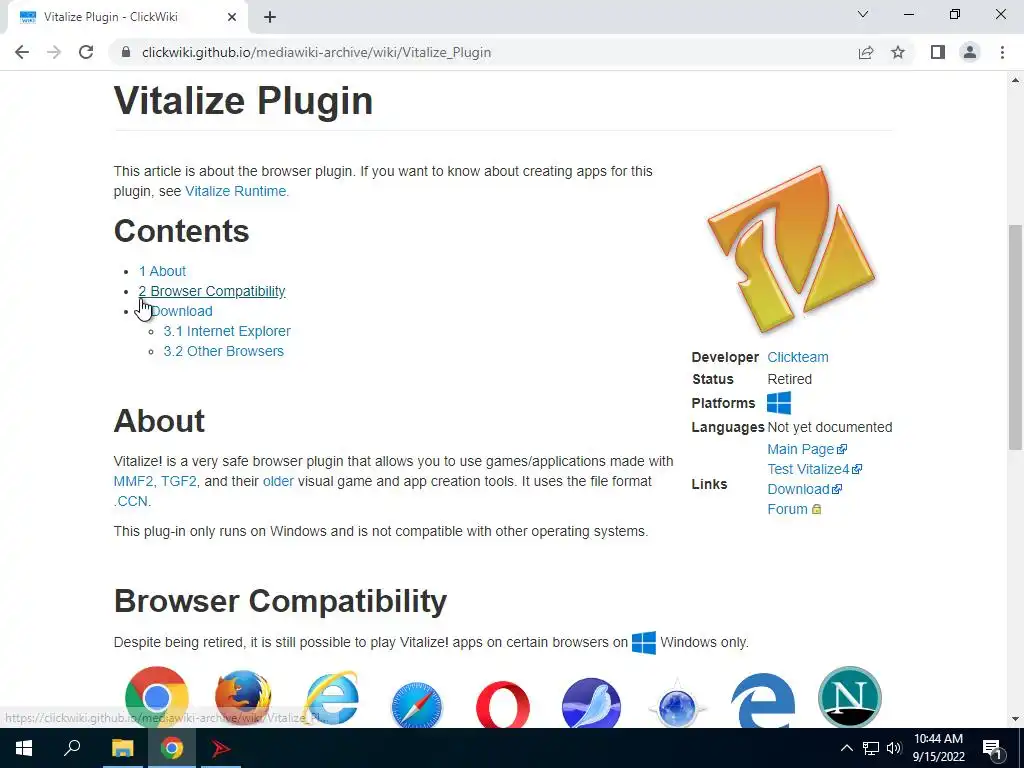The image size is (1024, 768).
Task: Open the Test Vitalize4 external link
Action: point(814,470)
